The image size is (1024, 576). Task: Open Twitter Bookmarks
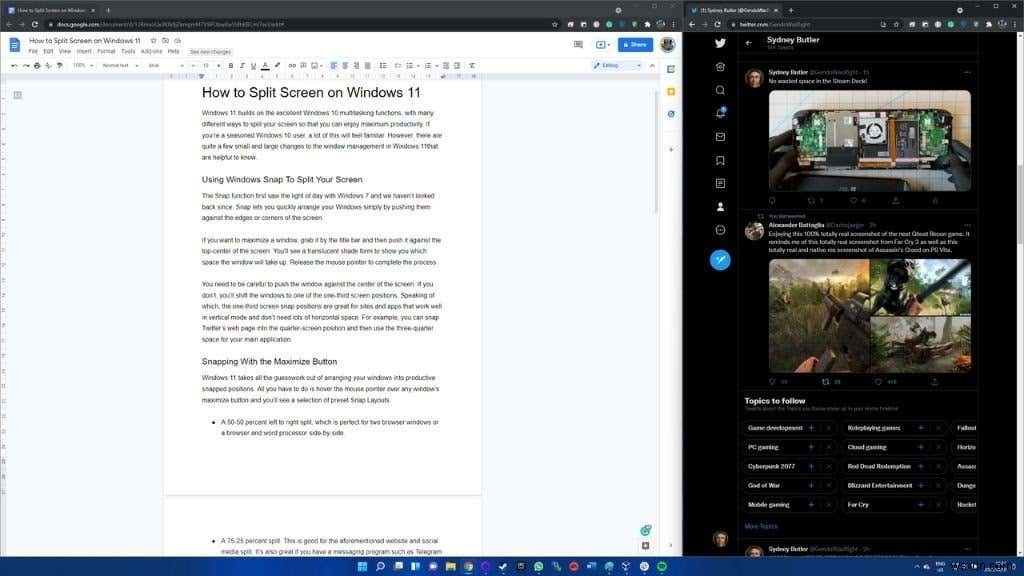[x=720, y=159]
